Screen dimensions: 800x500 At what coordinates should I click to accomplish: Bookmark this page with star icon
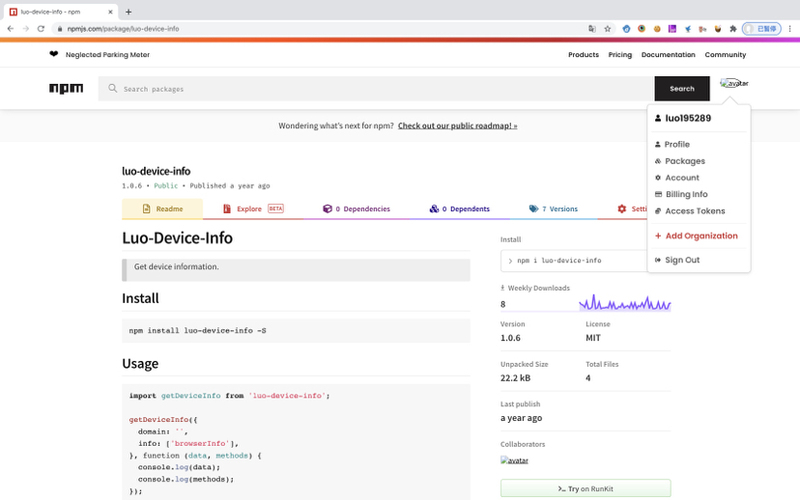607,29
